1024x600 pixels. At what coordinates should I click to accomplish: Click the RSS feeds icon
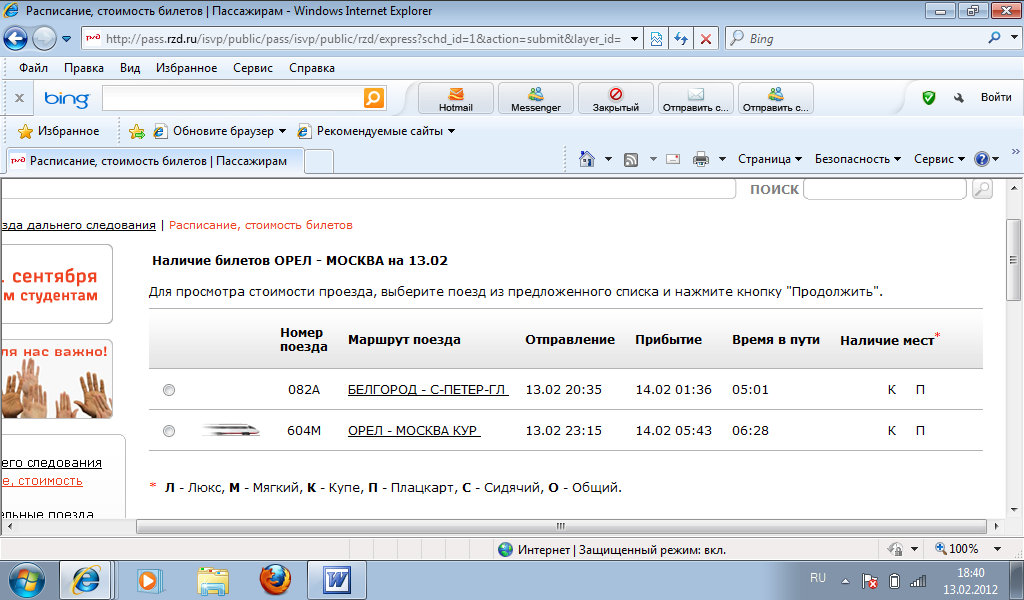631,159
